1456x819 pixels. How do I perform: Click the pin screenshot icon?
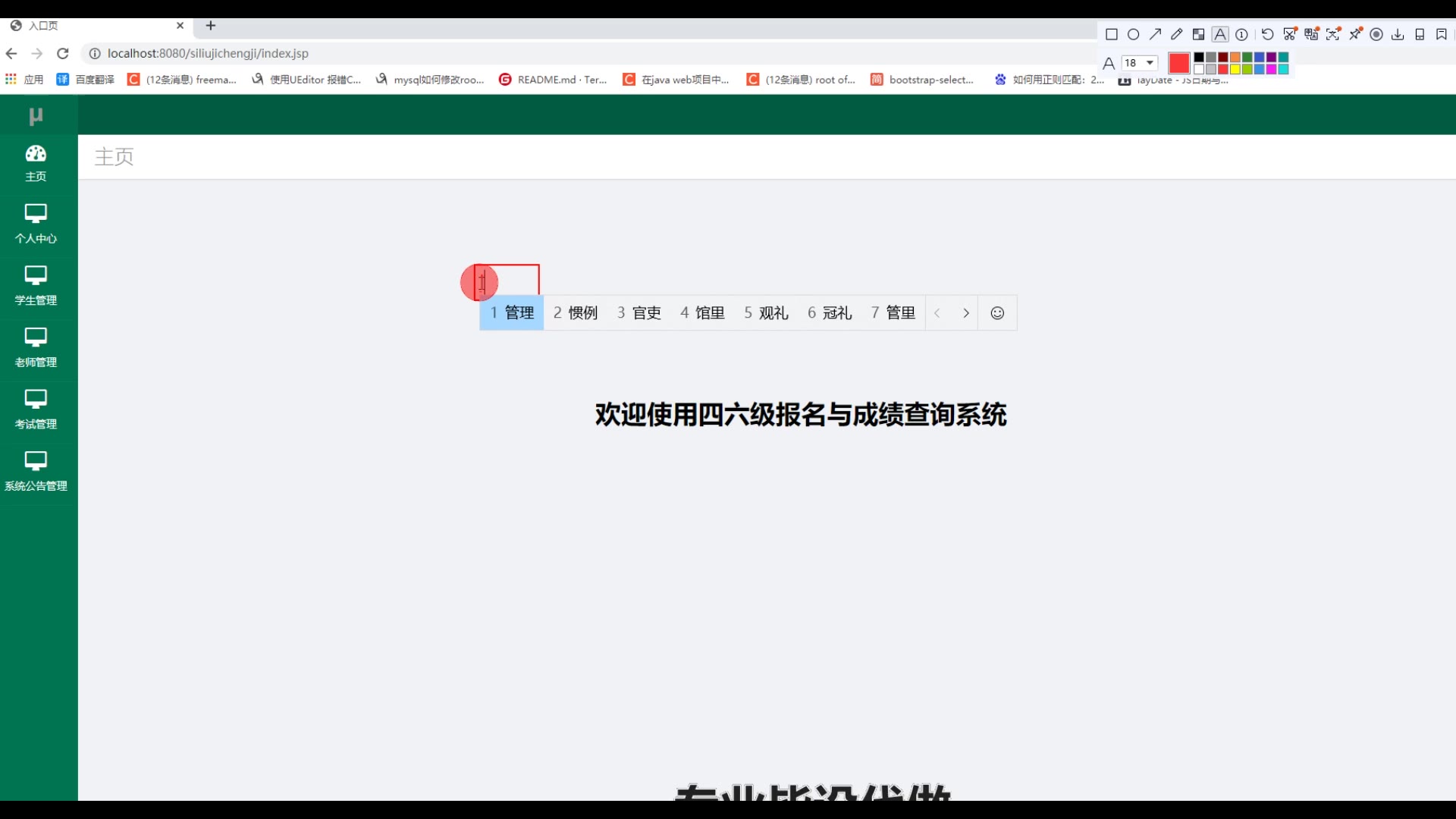[x=1355, y=35]
